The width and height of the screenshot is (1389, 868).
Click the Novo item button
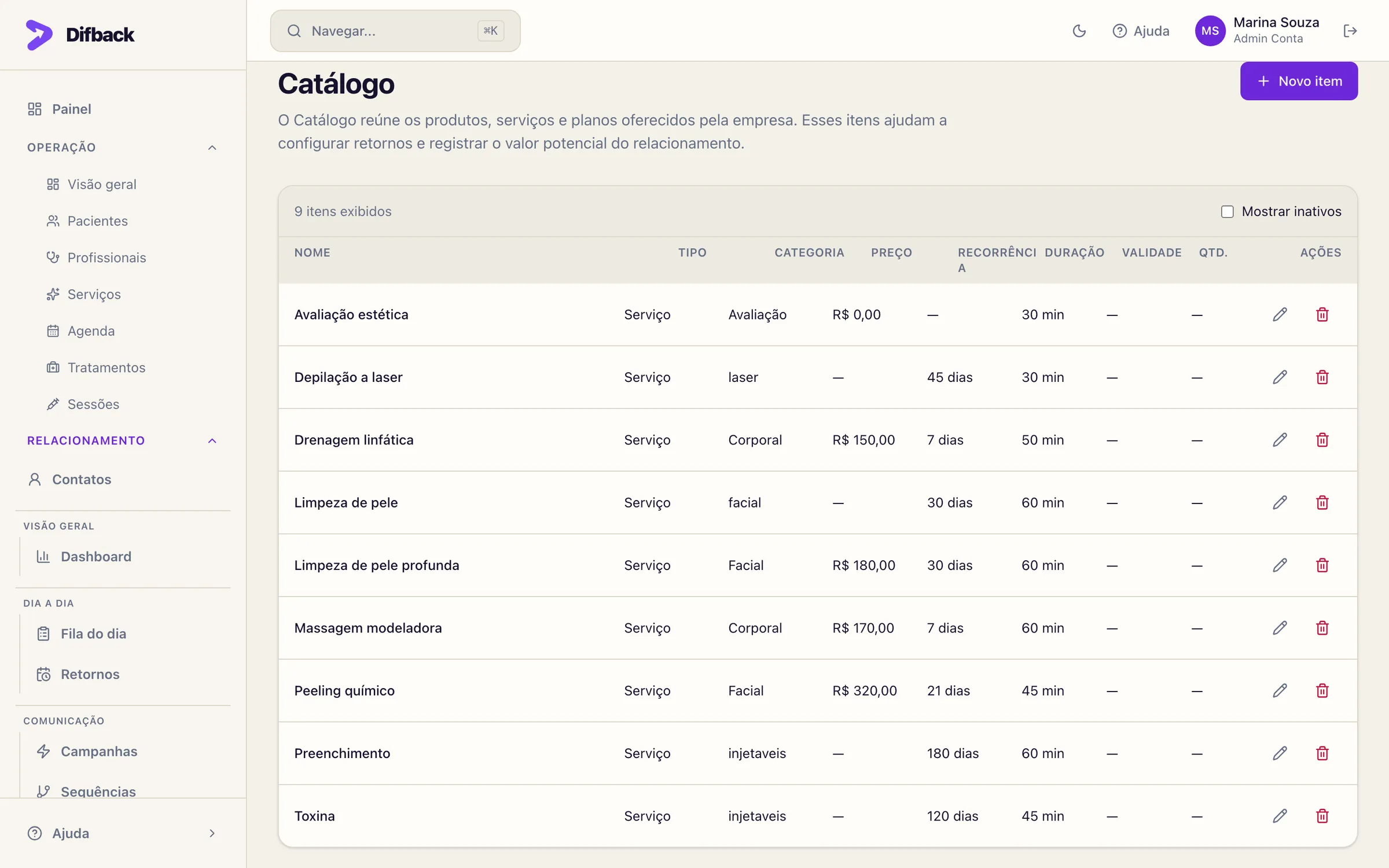point(1299,81)
